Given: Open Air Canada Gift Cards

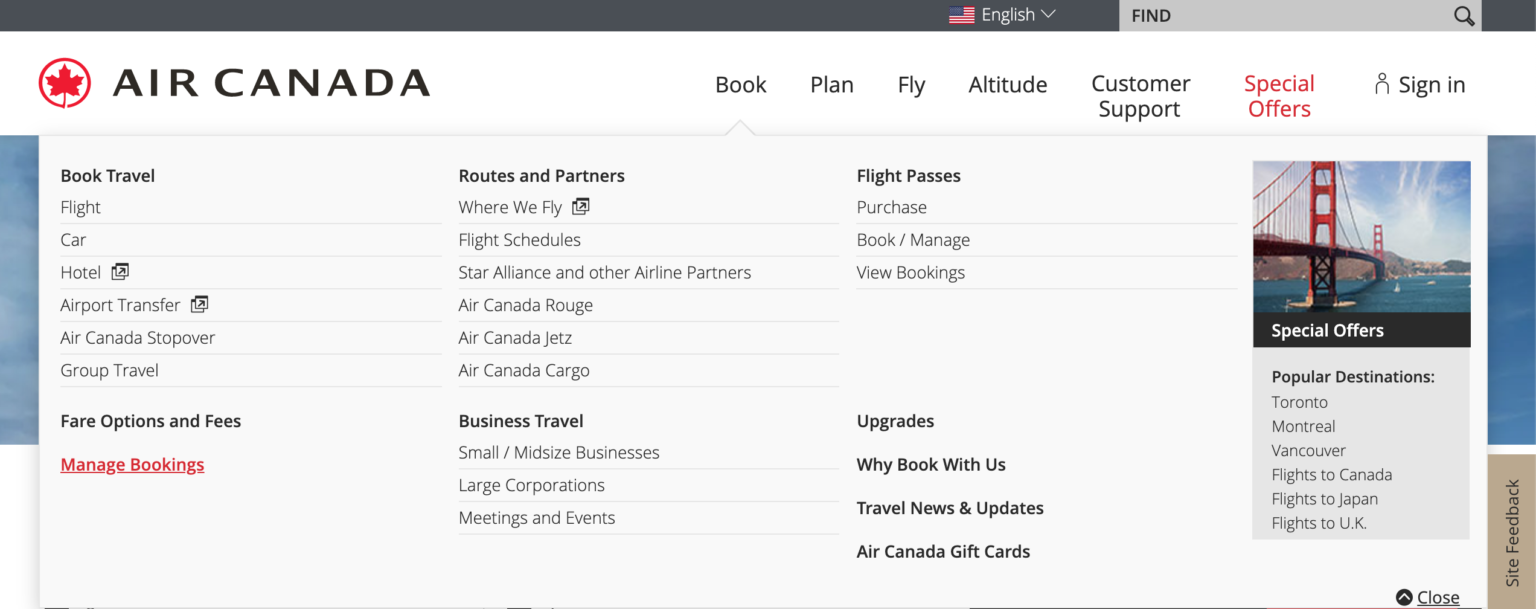Looking at the screenshot, I should [943, 552].
